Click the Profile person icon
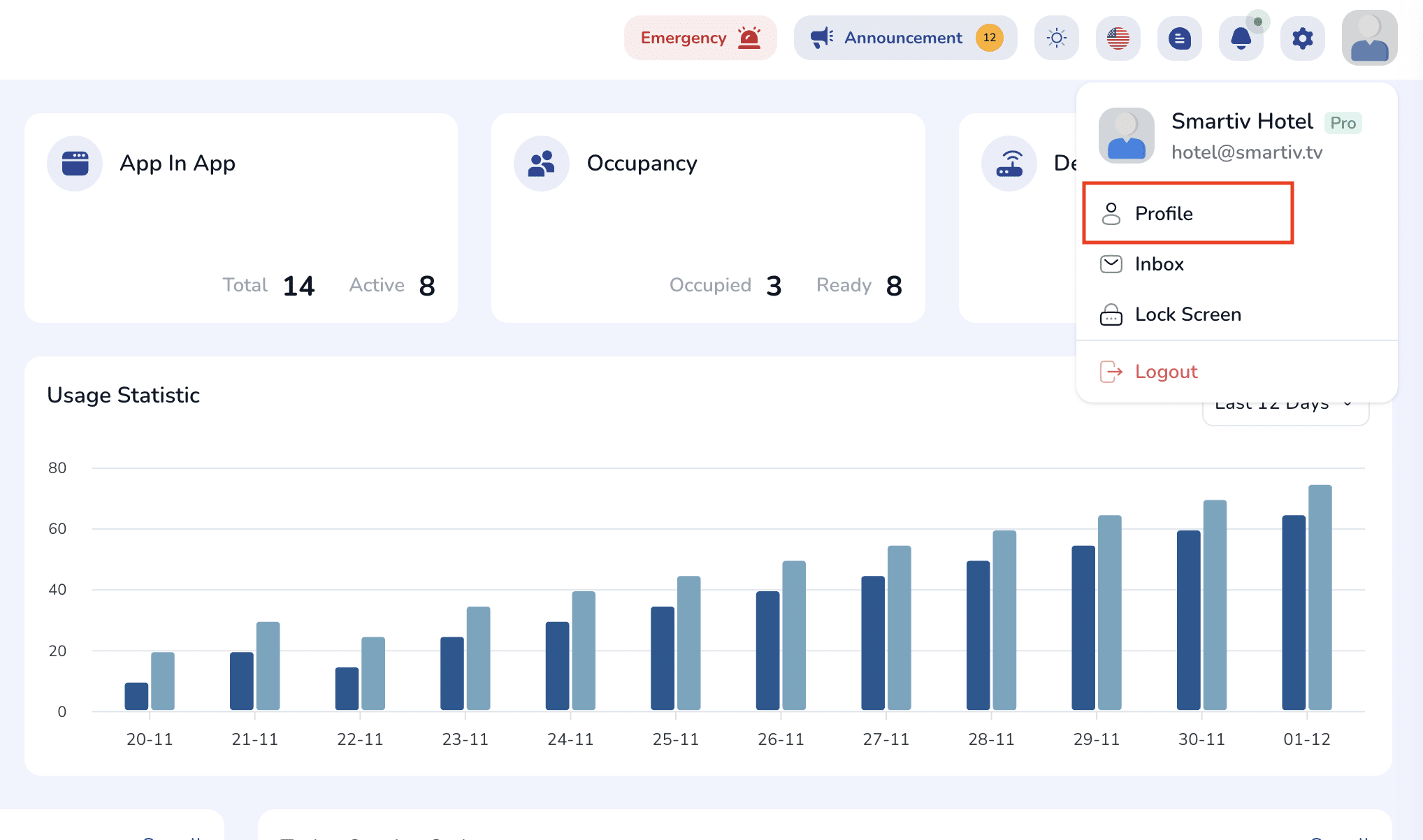This screenshot has height=840, width=1423. [1111, 214]
